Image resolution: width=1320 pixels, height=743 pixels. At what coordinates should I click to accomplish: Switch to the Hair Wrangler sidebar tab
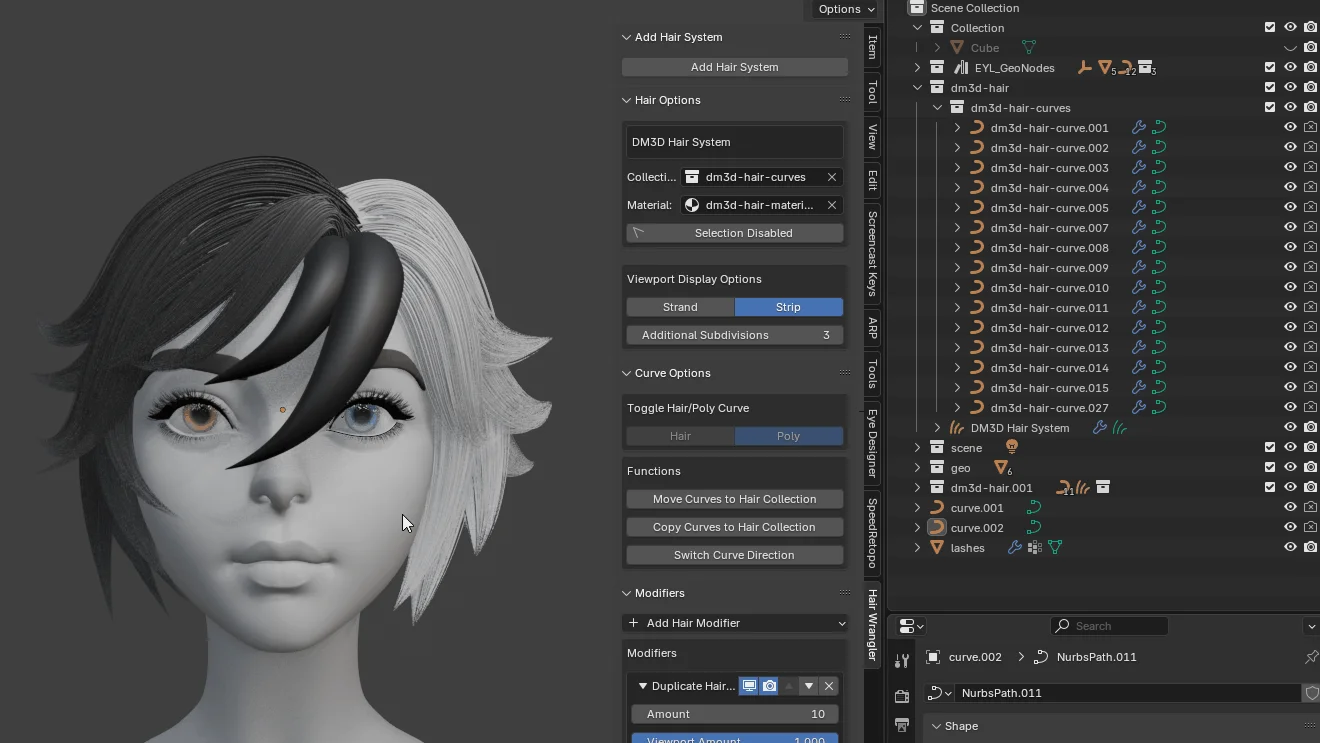pos(872,625)
